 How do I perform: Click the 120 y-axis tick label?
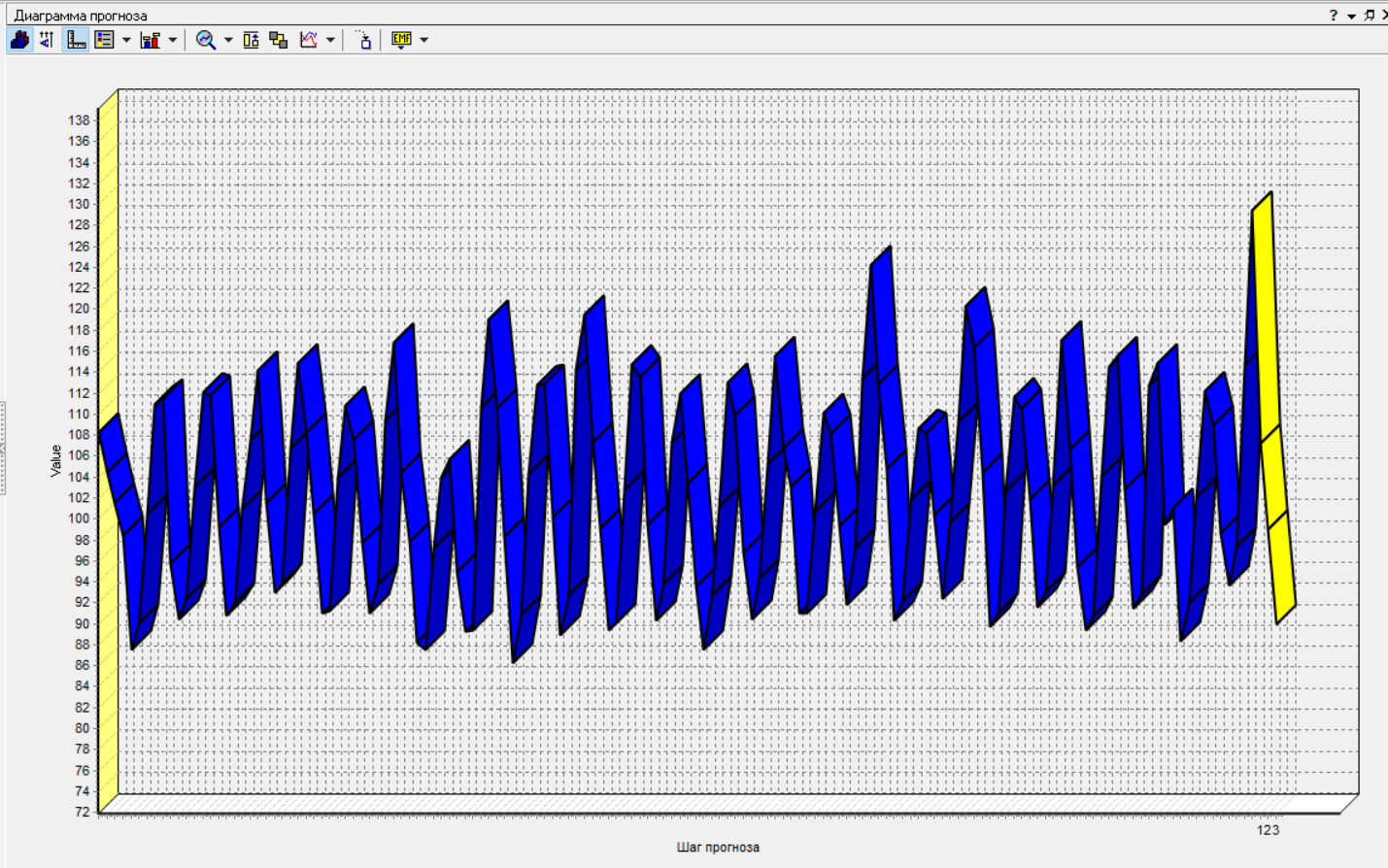(x=79, y=309)
